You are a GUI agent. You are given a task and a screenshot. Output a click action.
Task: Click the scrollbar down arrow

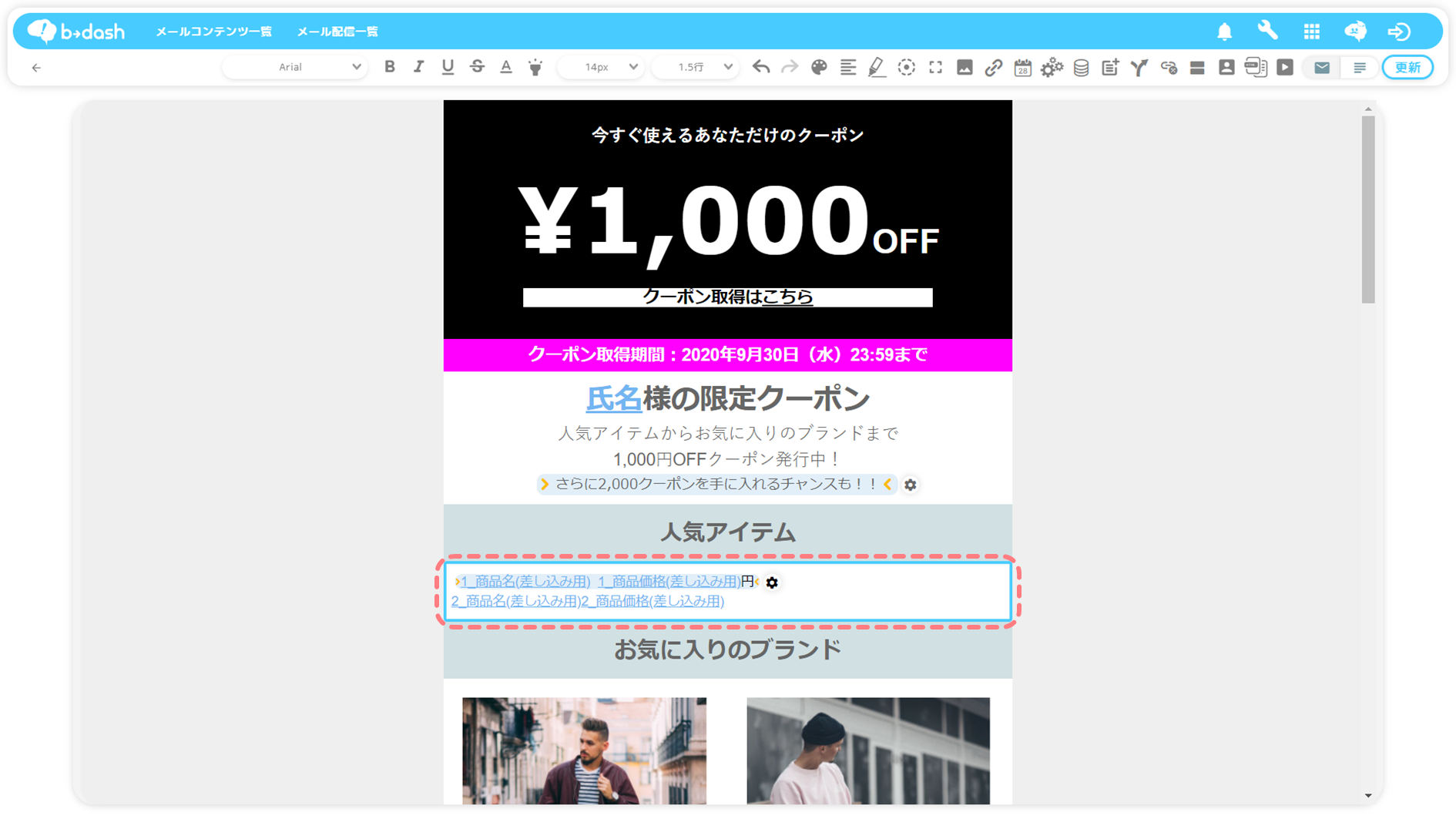(x=1368, y=796)
